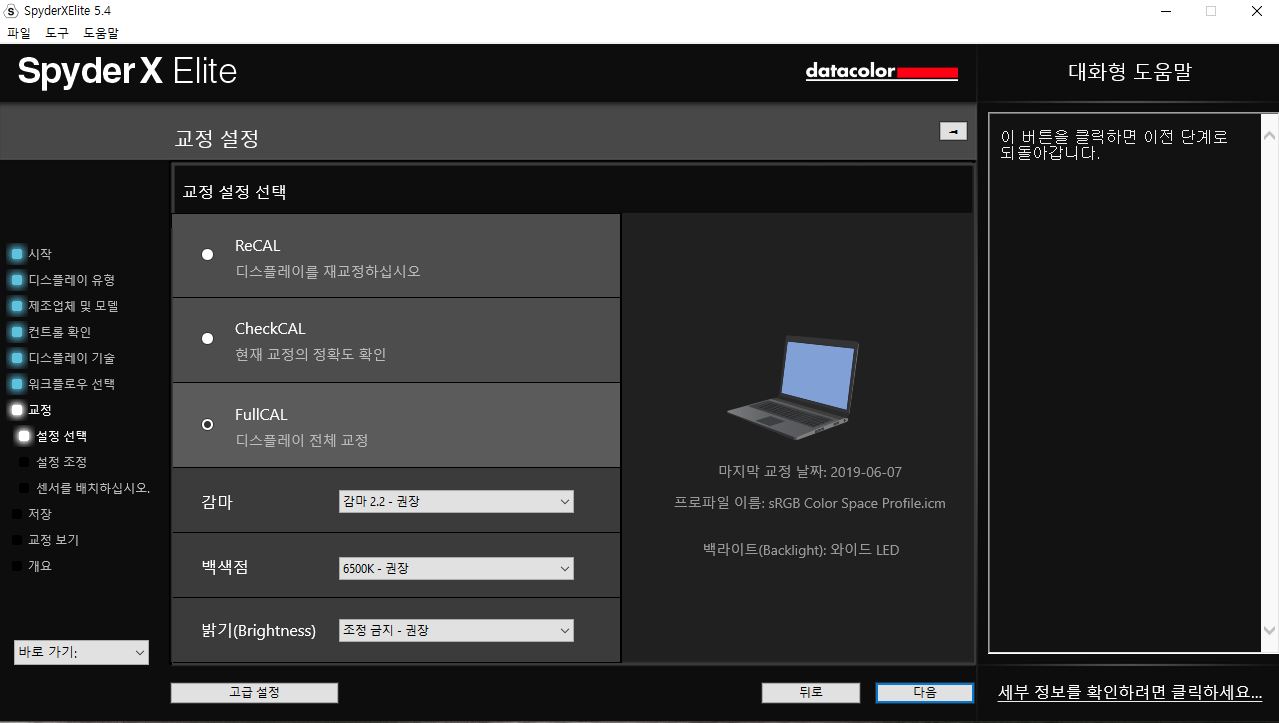Open the 백색점 6500K dropdown

point(456,569)
